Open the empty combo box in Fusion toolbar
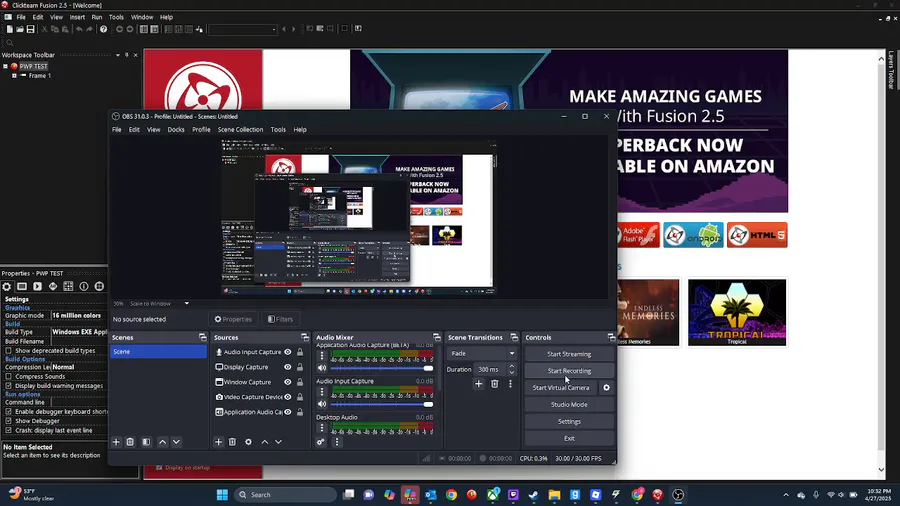 pyautogui.click(x=243, y=29)
